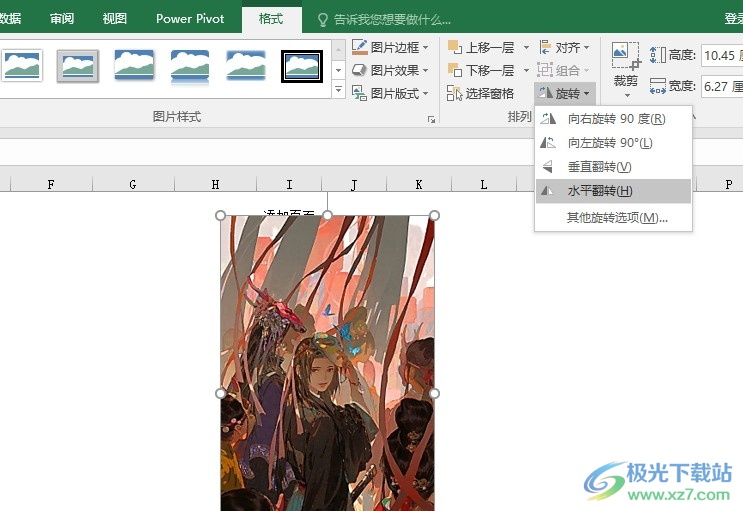Select column L header
Viewport: 743px width, 511px height.
pyautogui.click(x=484, y=184)
